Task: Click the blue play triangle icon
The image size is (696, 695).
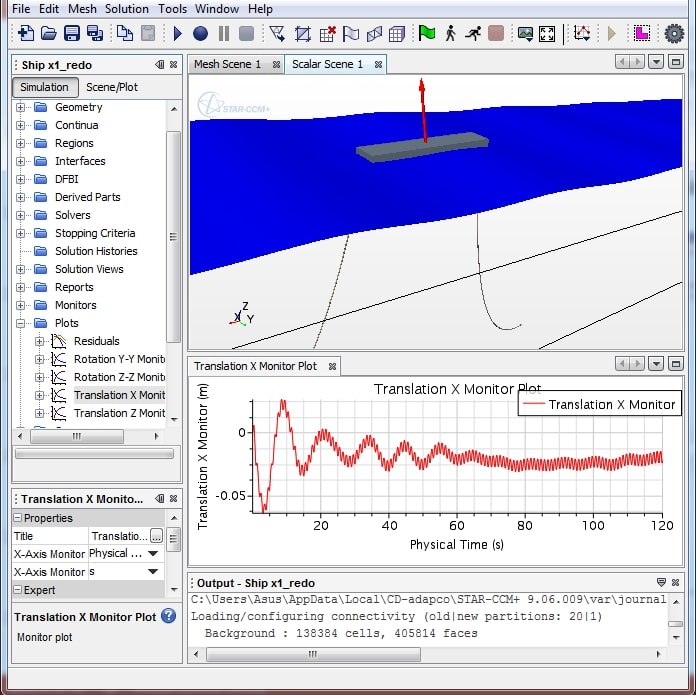Action: 178,33
